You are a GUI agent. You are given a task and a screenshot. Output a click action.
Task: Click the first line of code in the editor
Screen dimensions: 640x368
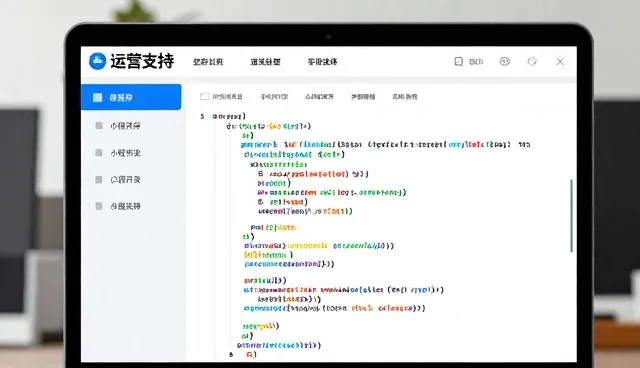point(229,116)
